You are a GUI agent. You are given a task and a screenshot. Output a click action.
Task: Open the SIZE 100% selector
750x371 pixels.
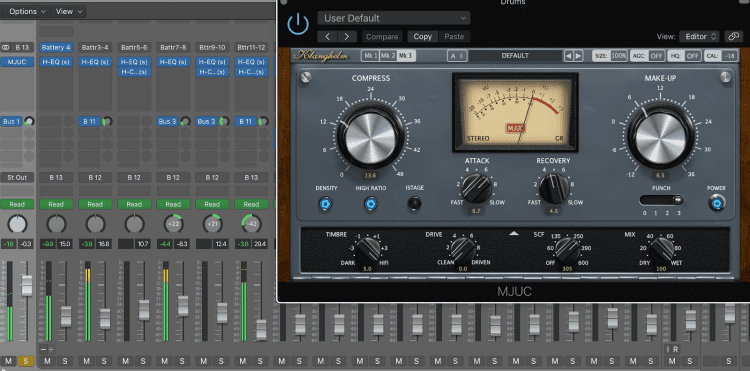(x=610, y=56)
